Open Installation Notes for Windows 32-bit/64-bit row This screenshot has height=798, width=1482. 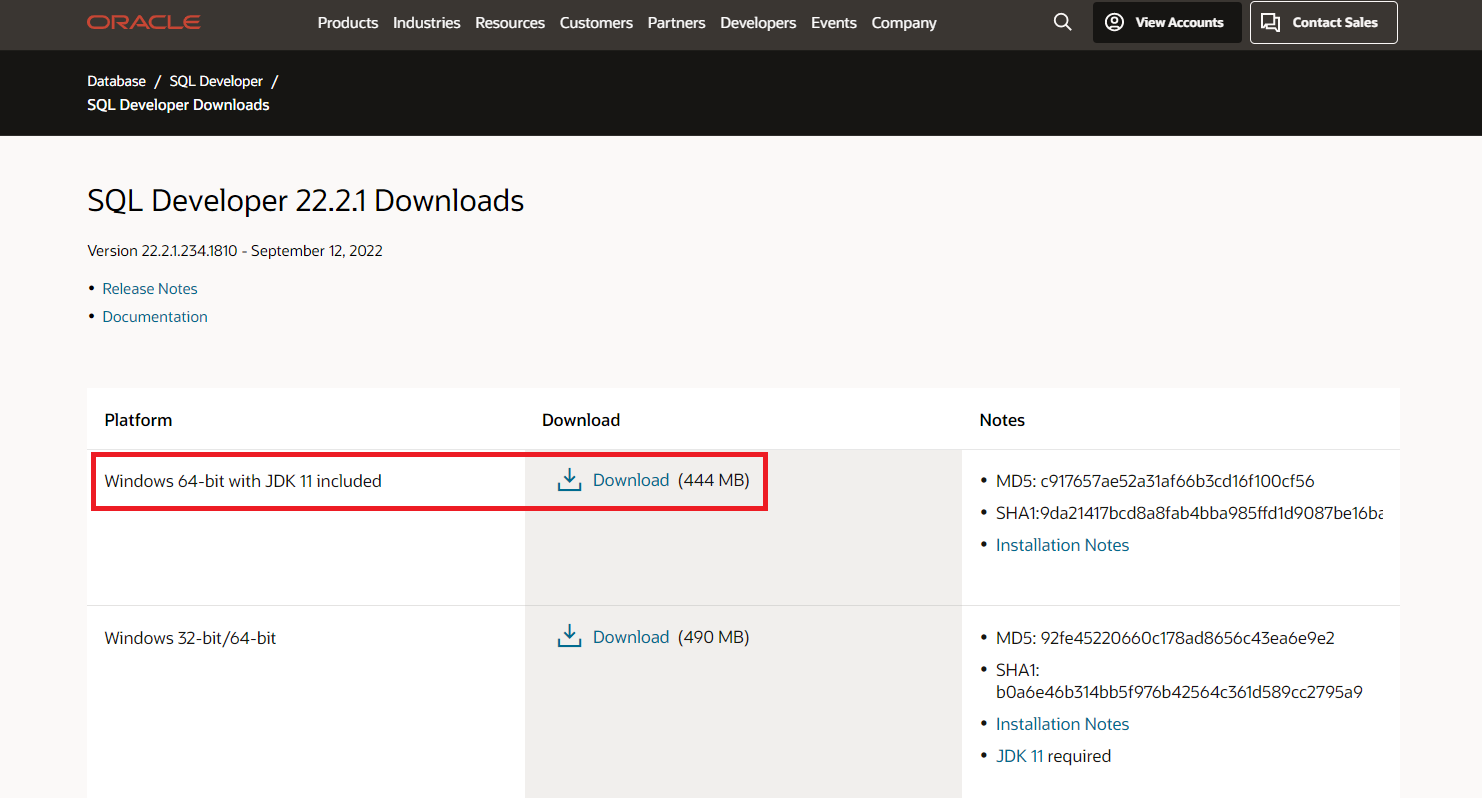[1062, 724]
